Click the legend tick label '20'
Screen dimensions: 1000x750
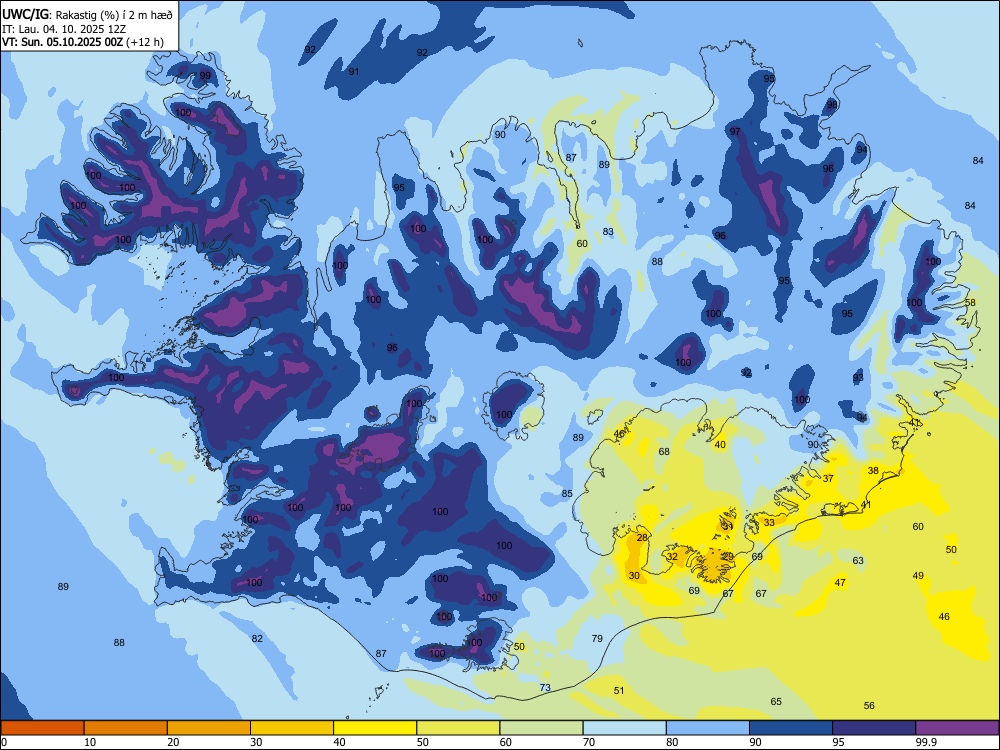[173, 742]
